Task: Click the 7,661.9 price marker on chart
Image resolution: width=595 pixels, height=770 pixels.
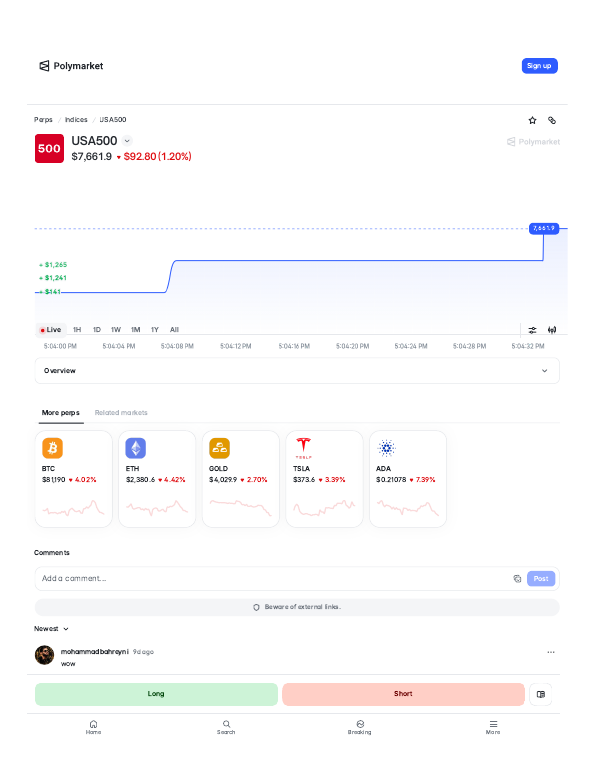Action: pyautogui.click(x=543, y=228)
